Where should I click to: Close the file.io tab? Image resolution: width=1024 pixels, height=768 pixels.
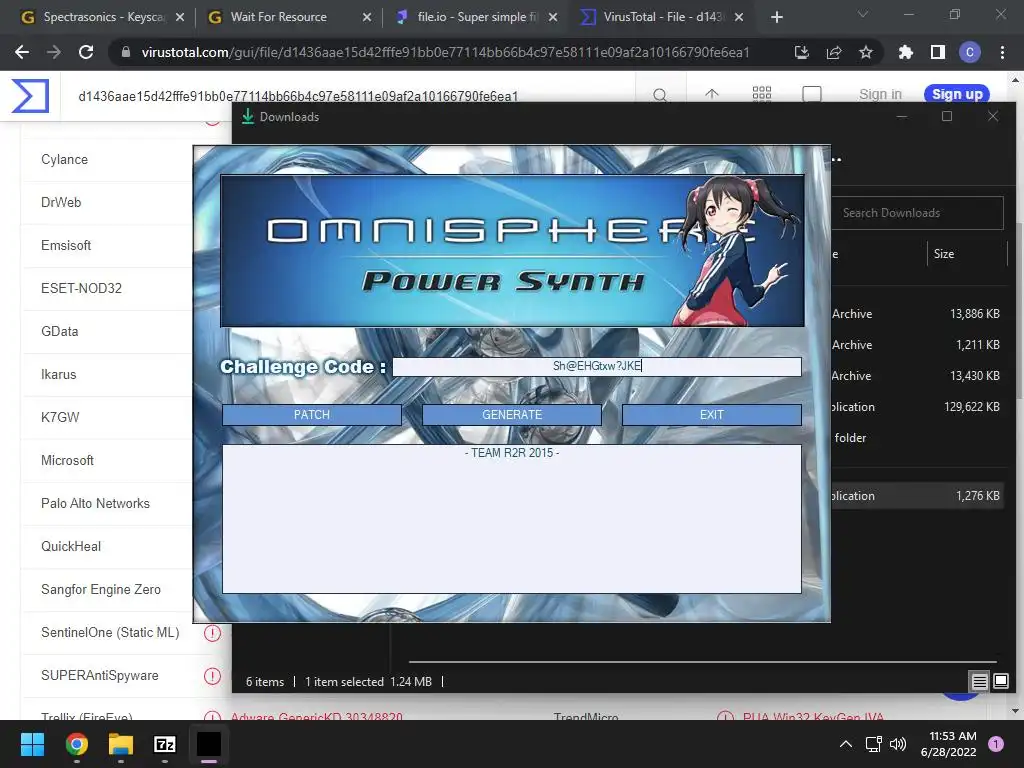[552, 17]
